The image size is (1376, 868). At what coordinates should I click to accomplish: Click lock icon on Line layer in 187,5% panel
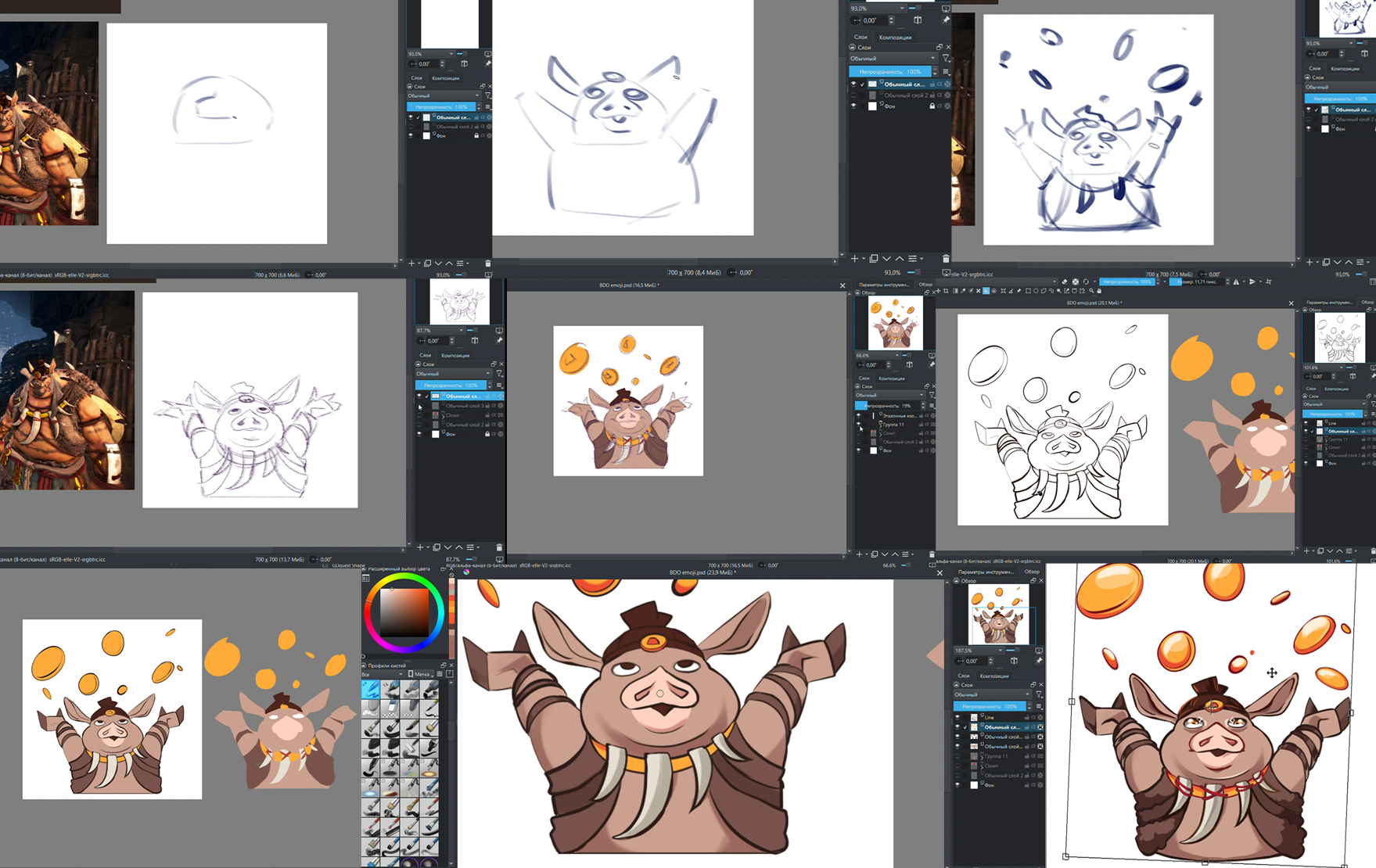(x=1026, y=718)
